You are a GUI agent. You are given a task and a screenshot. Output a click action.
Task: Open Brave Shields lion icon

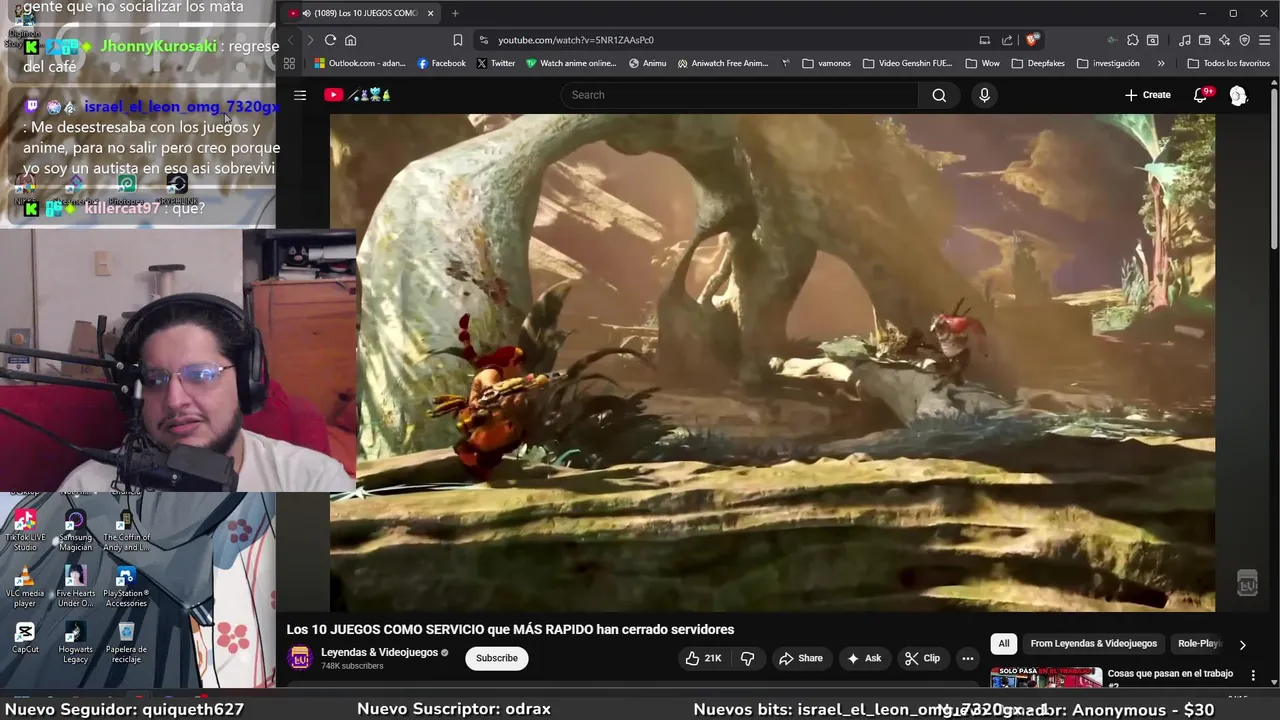click(x=1032, y=40)
